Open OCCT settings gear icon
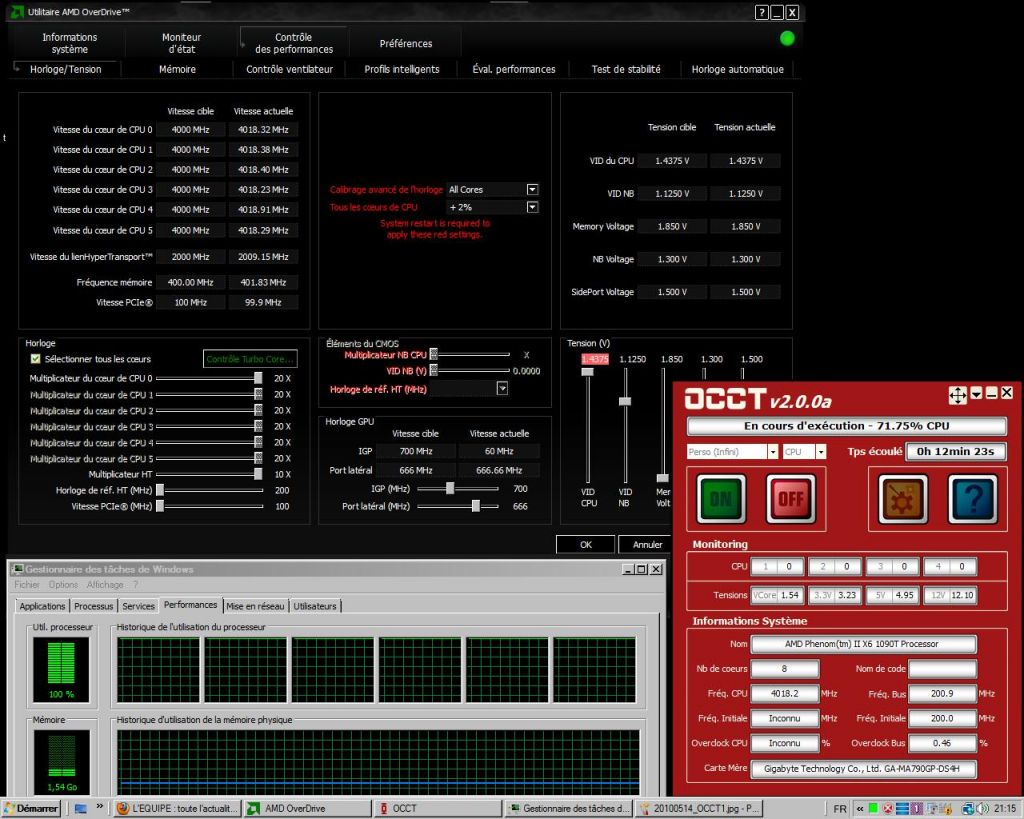This screenshot has height=819, width=1024. pyautogui.click(x=903, y=500)
